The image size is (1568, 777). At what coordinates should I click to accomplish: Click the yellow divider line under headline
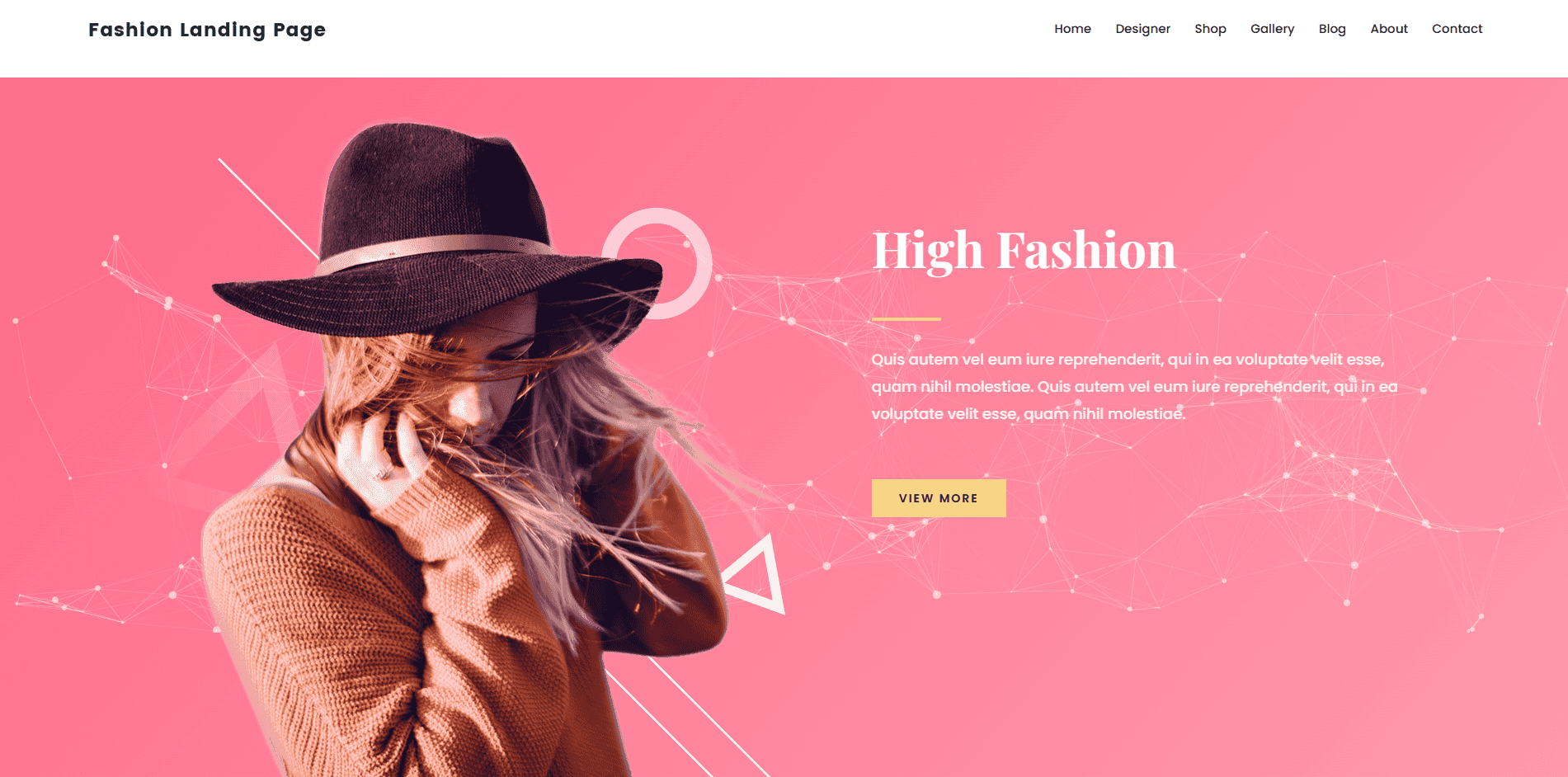pos(906,318)
